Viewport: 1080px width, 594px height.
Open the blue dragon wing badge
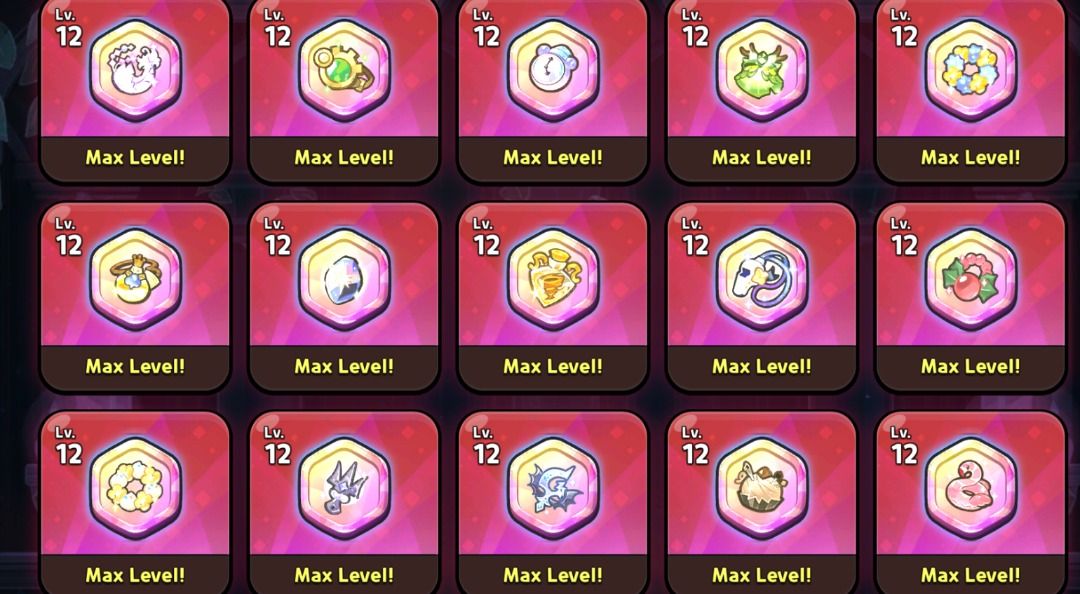tap(553, 487)
